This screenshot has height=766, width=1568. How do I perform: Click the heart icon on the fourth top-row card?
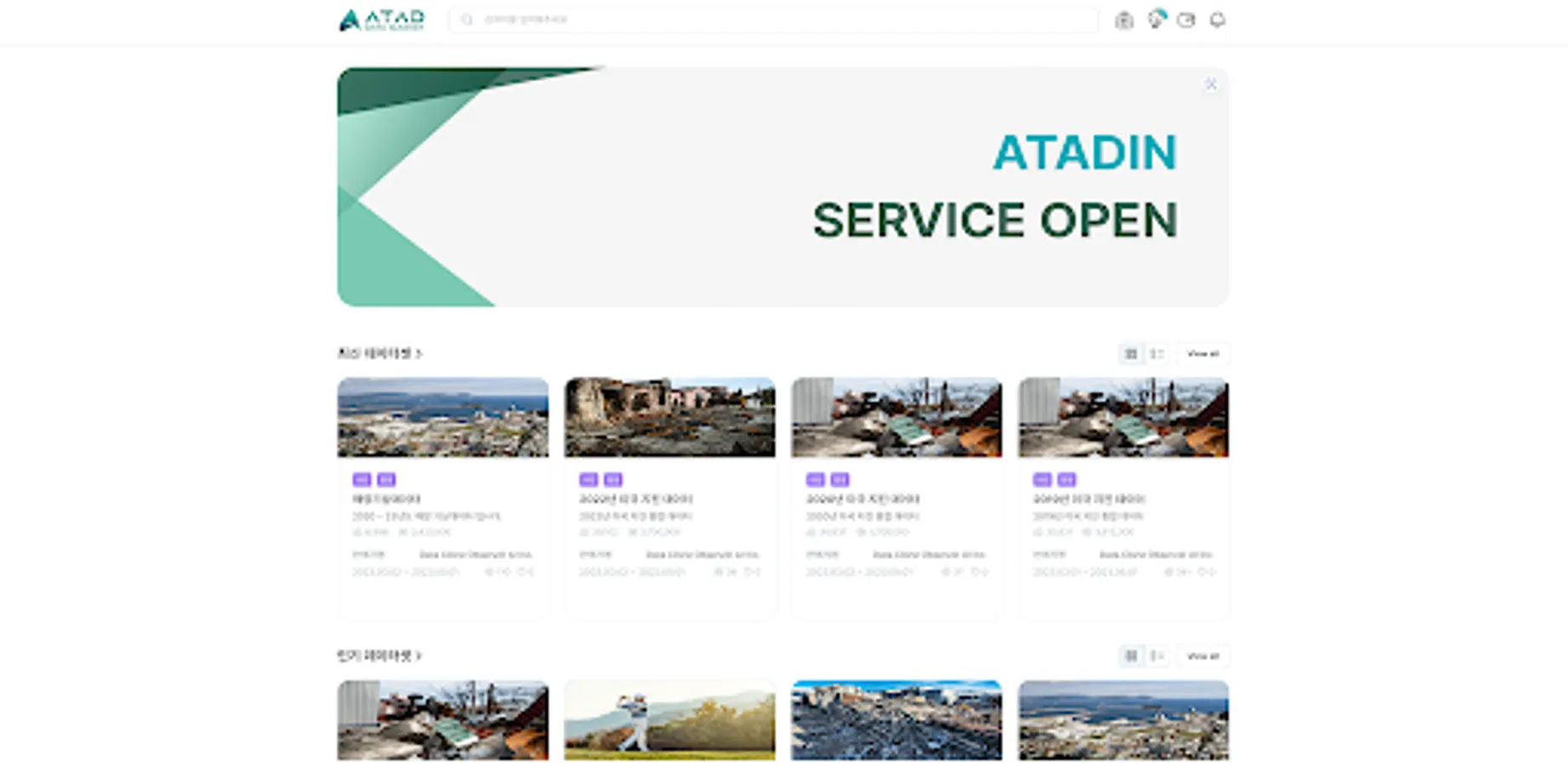(x=1202, y=572)
